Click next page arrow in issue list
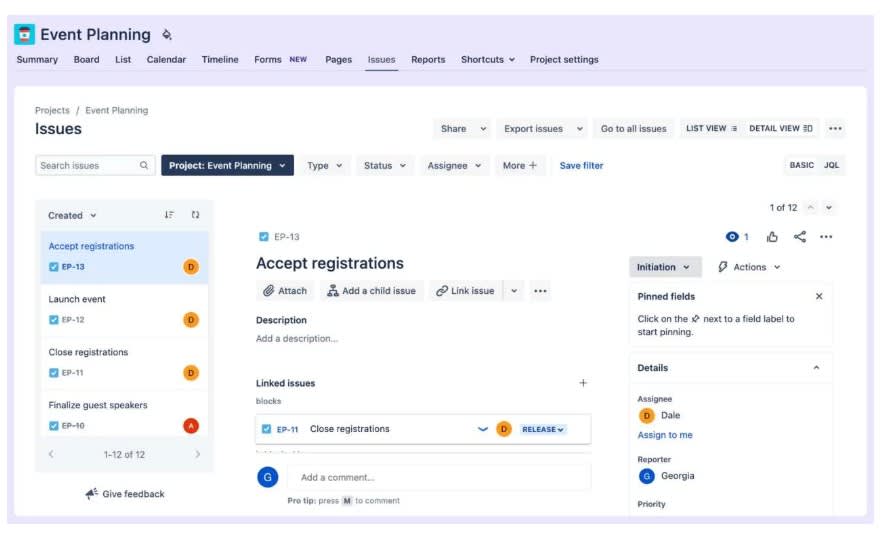 point(197,454)
